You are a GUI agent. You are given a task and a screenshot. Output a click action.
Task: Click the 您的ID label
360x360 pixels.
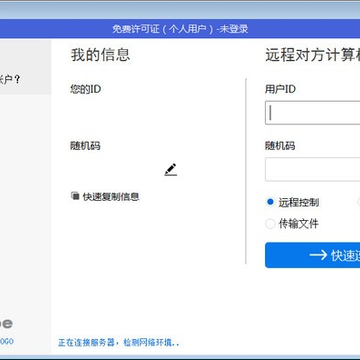pyautogui.click(x=86, y=89)
